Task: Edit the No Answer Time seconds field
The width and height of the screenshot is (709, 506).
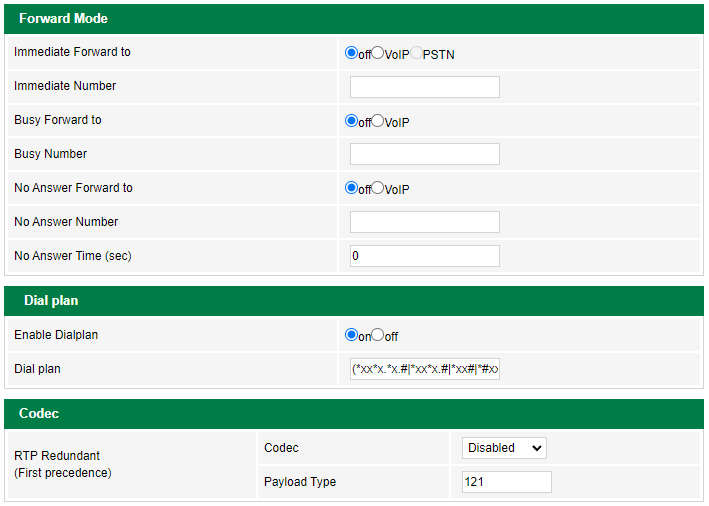Action: (x=424, y=256)
